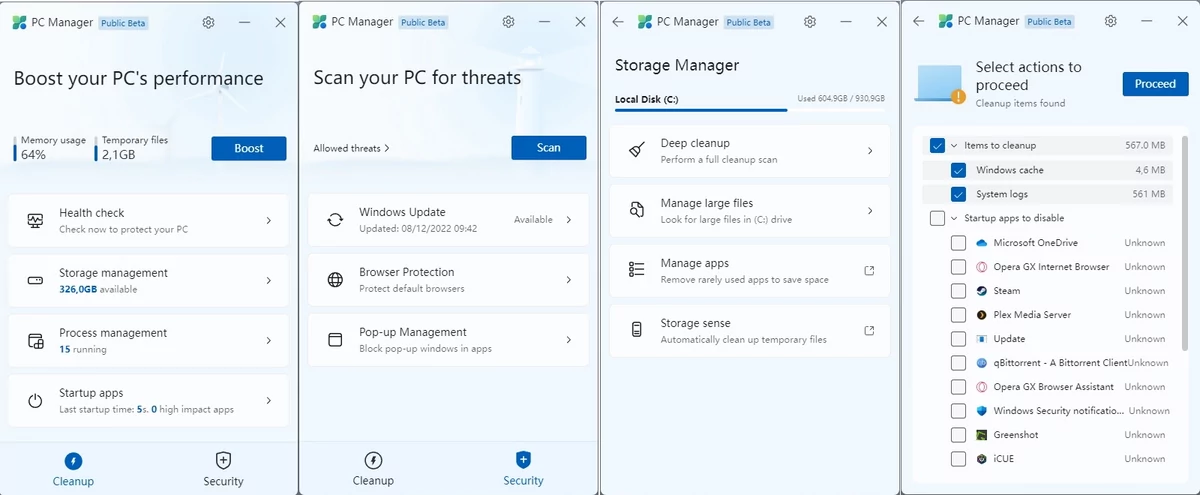Collapse the Items to cleanup group
This screenshot has height=495, width=1200.
tap(954, 146)
